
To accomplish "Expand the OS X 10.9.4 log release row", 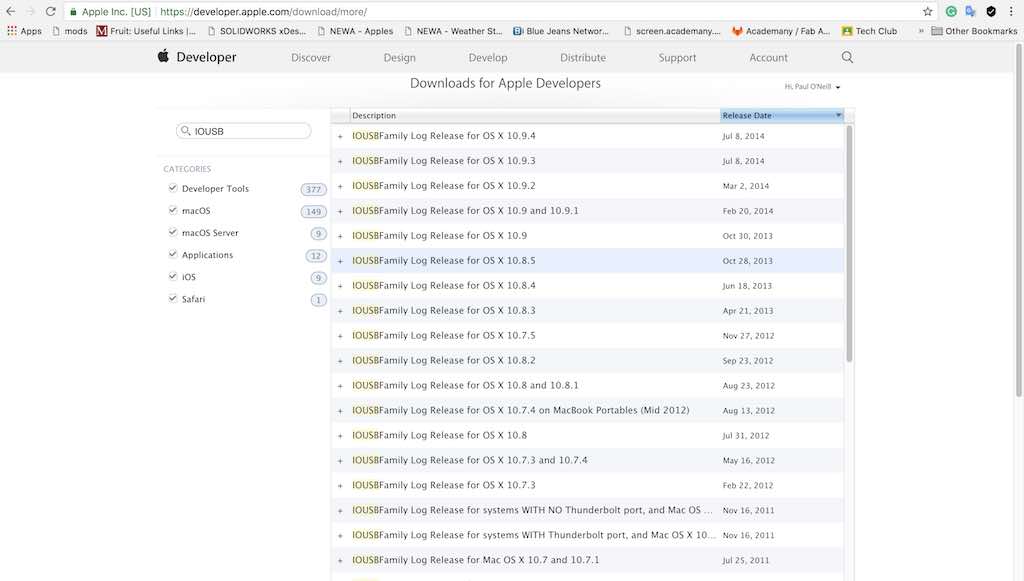I will (x=340, y=136).
